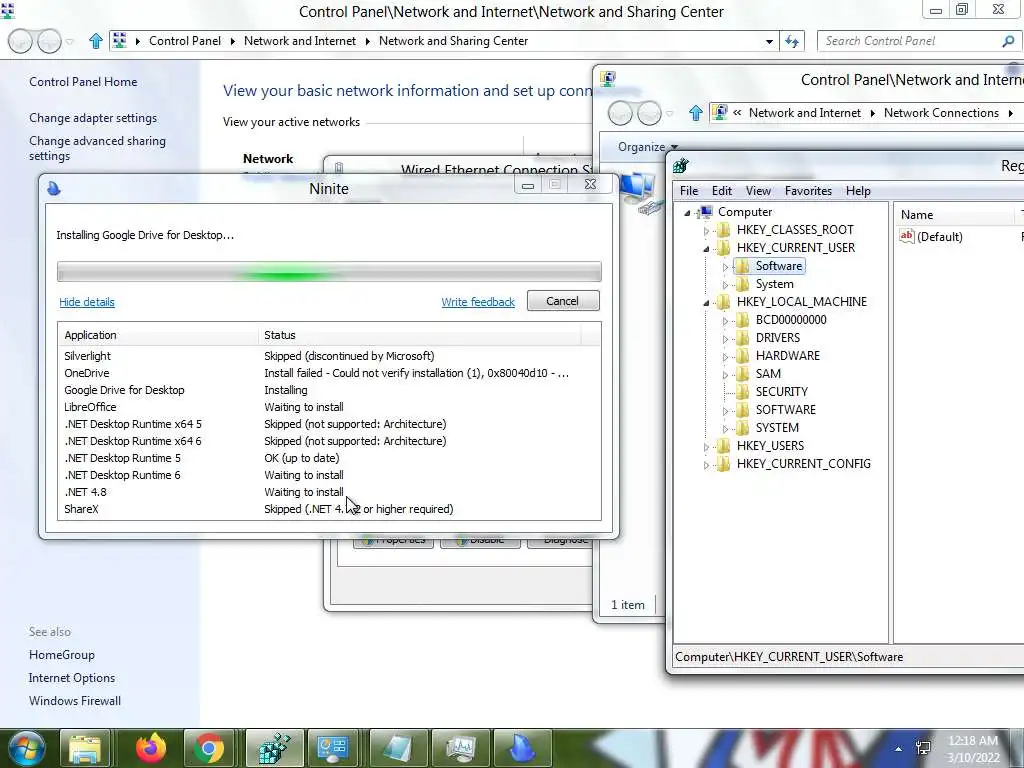This screenshot has height=768, width=1024.
Task: Open the View menu in Registry Editor
Action: coord(758,191)
